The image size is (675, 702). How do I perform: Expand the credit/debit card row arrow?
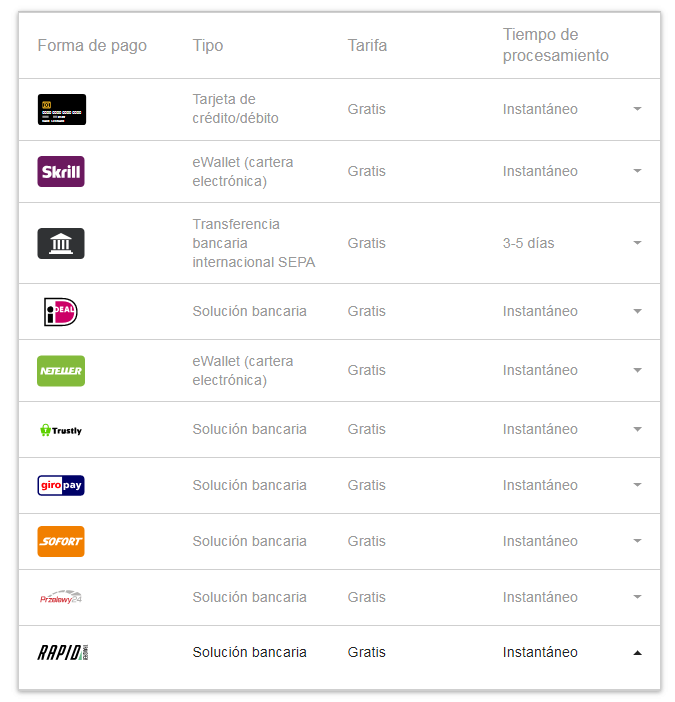pos(637,109)
